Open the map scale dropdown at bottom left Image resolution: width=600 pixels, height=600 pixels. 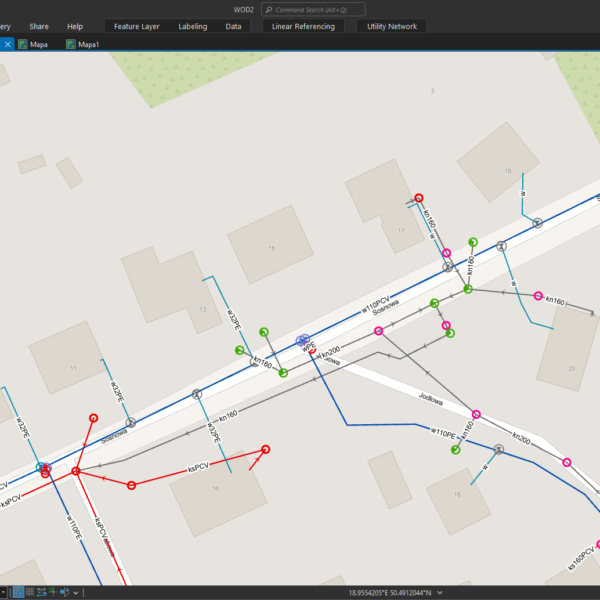click(x=3, y=592)
